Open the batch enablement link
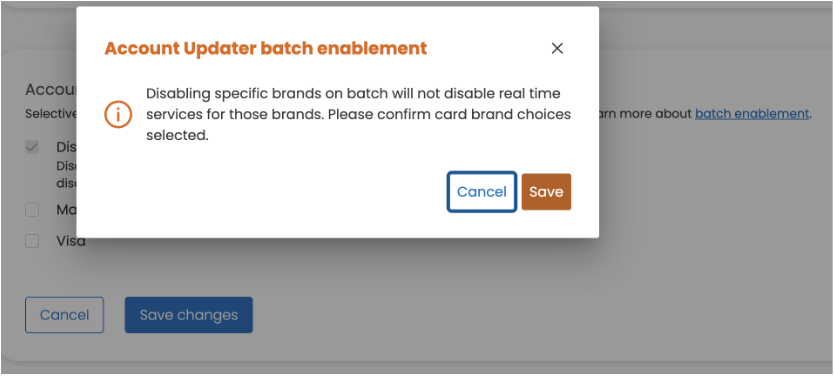834x376 pixels. [752, 113]
